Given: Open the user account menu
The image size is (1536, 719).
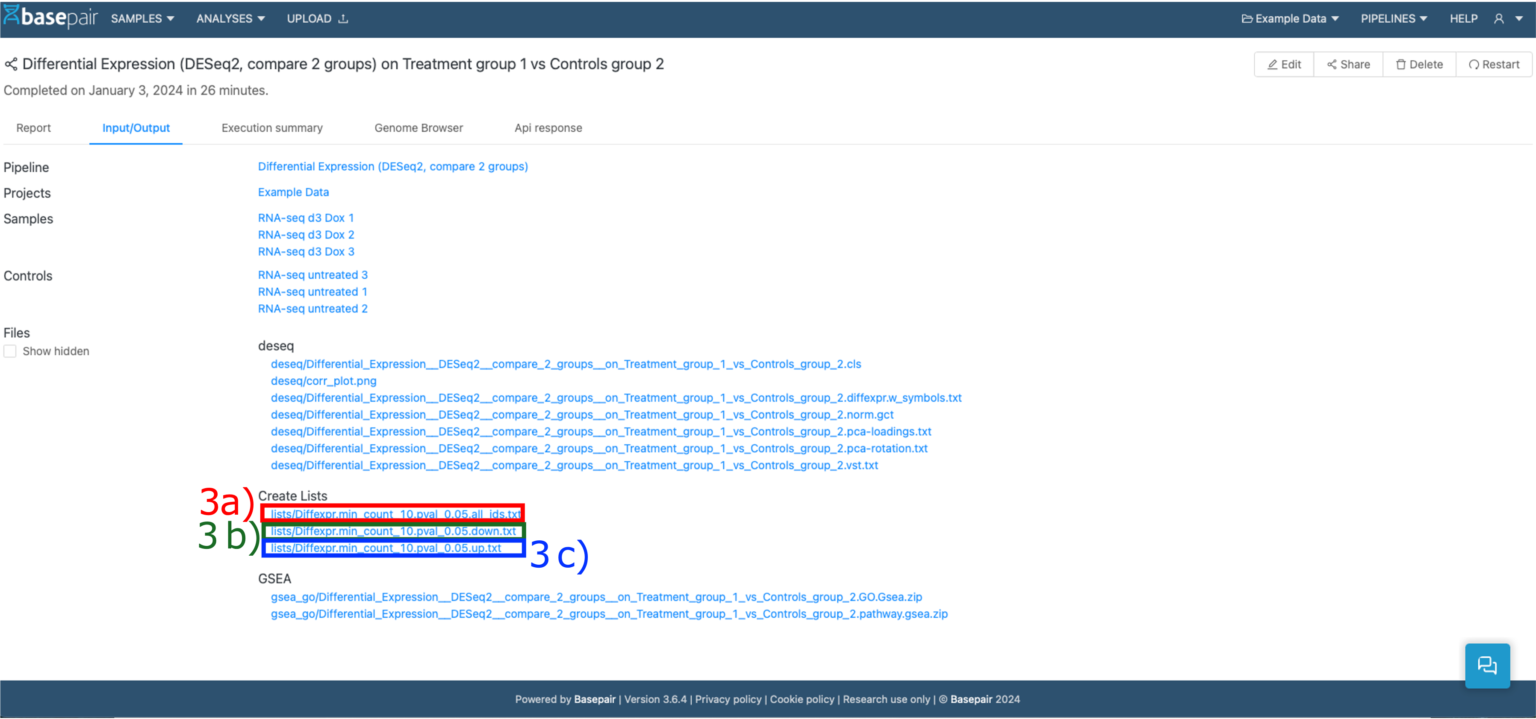Looking at the screenshot, I should pos(1507,19).
